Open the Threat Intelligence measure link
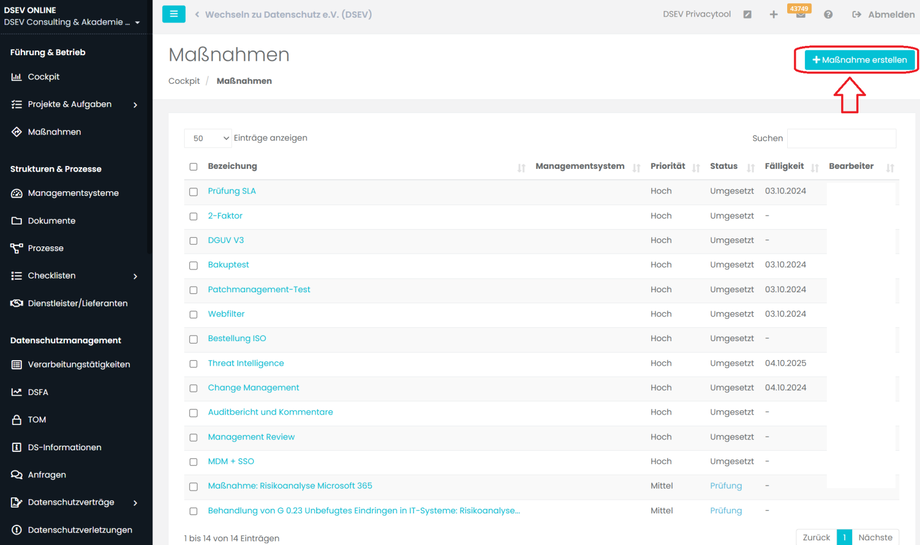The width and height of the screenshot is (920, 545). pyautogui.click(x=246, y=363)
